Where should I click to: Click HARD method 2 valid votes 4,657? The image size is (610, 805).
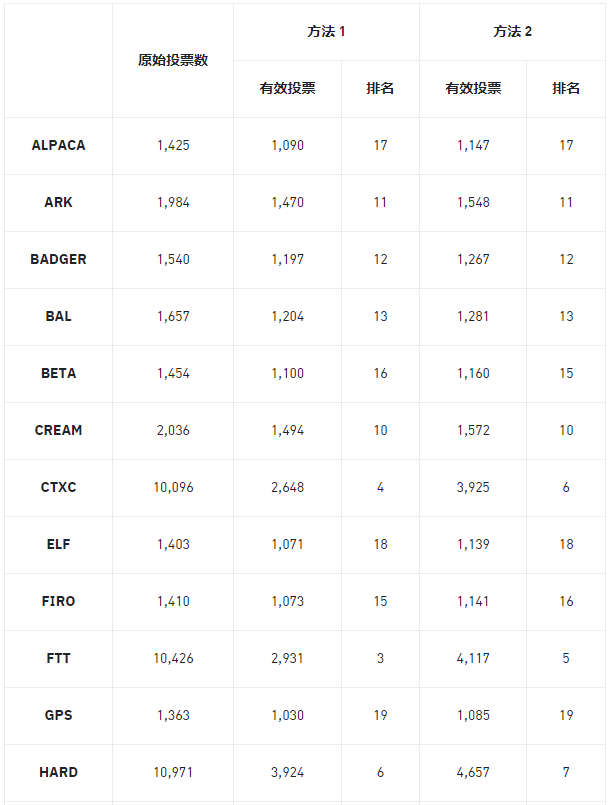coord(473,772)
